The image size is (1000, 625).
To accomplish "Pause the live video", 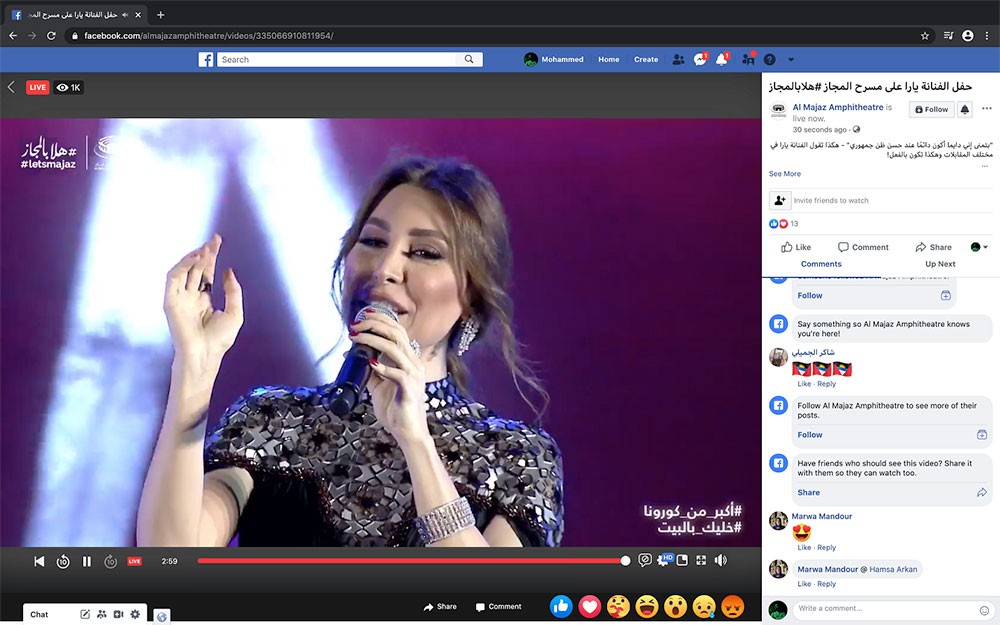I will [x=87, y=561].
